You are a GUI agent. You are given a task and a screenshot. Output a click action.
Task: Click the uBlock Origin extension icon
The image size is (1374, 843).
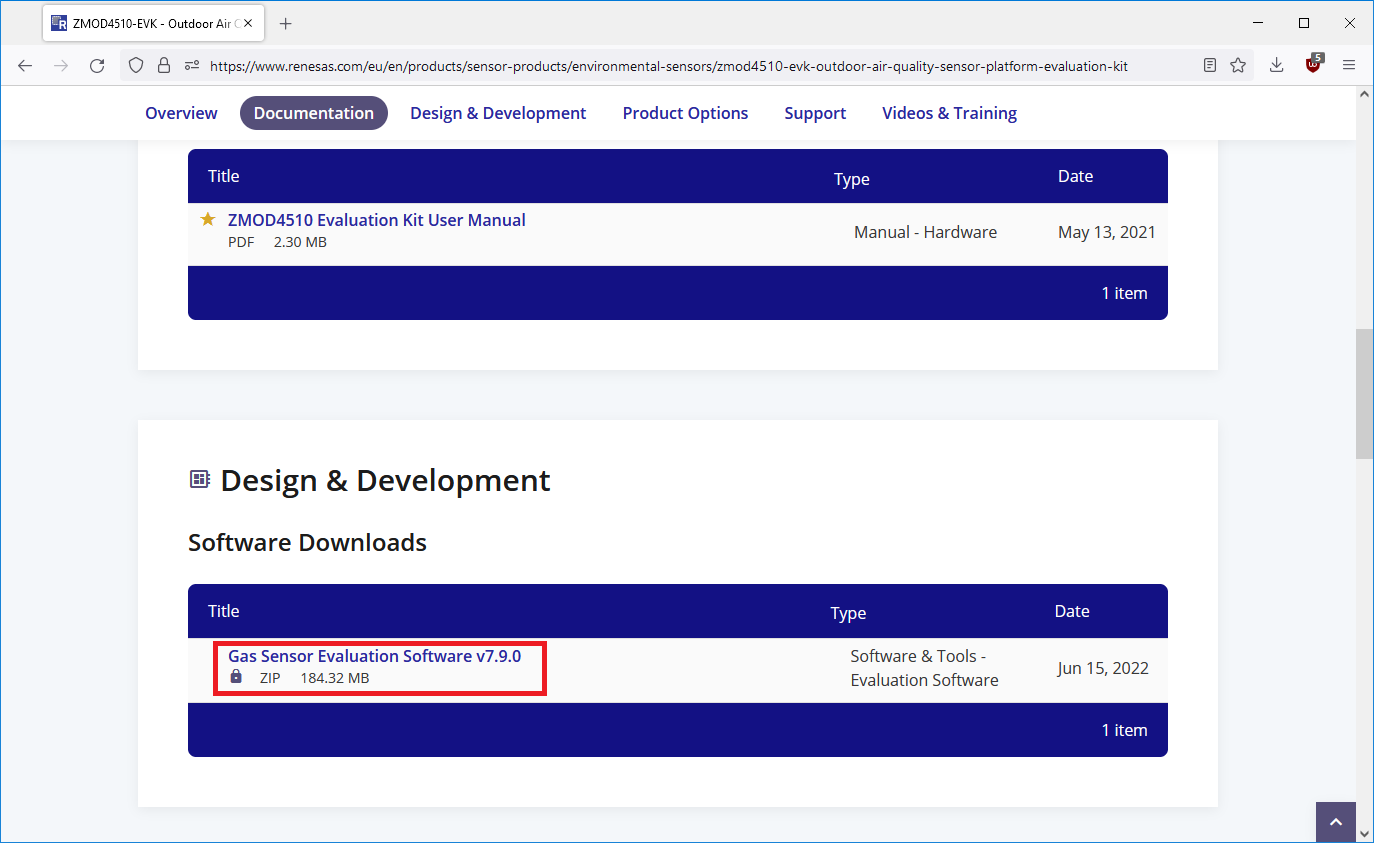point(1313,65)
